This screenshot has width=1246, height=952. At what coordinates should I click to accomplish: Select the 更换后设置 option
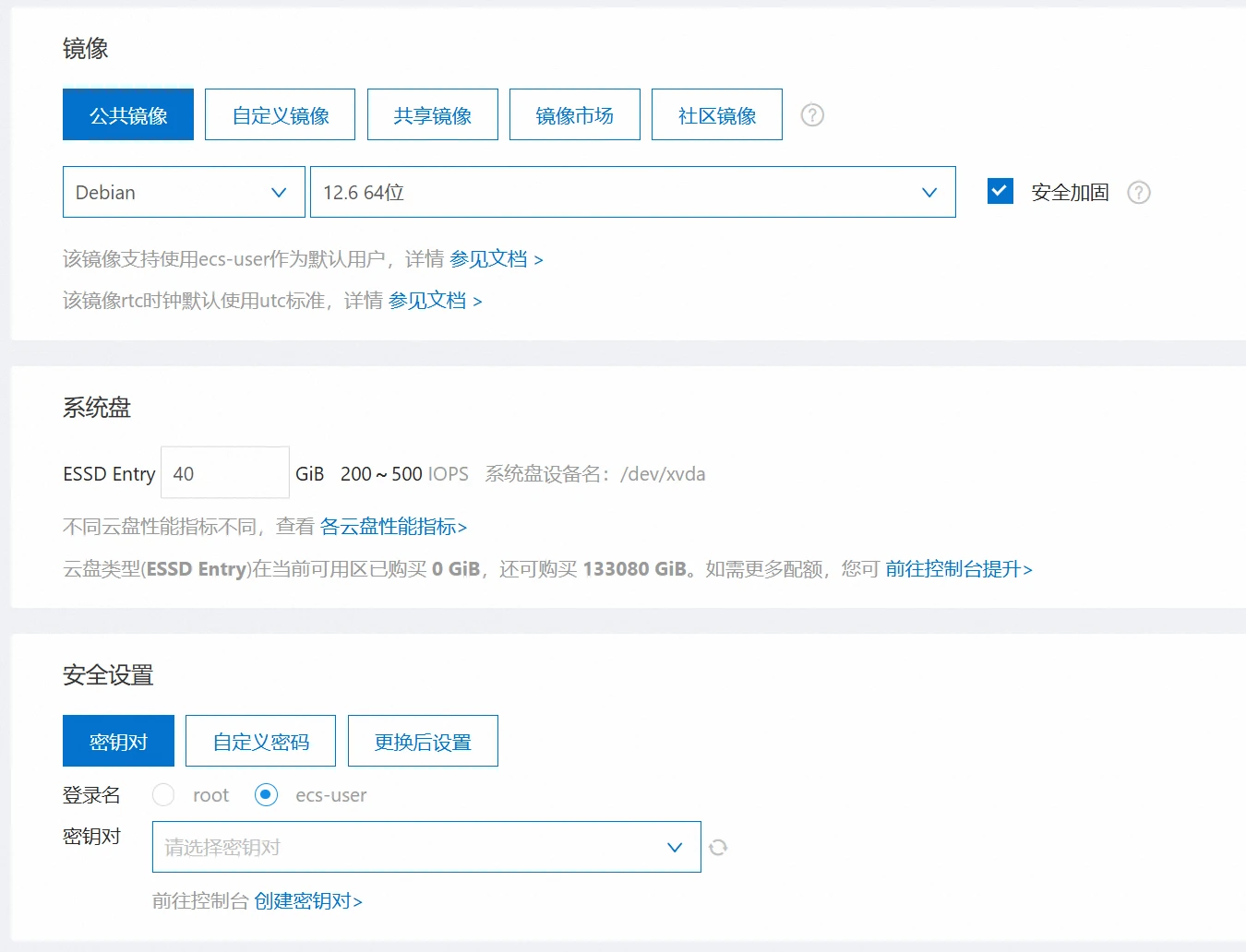(x=422, y=741)
